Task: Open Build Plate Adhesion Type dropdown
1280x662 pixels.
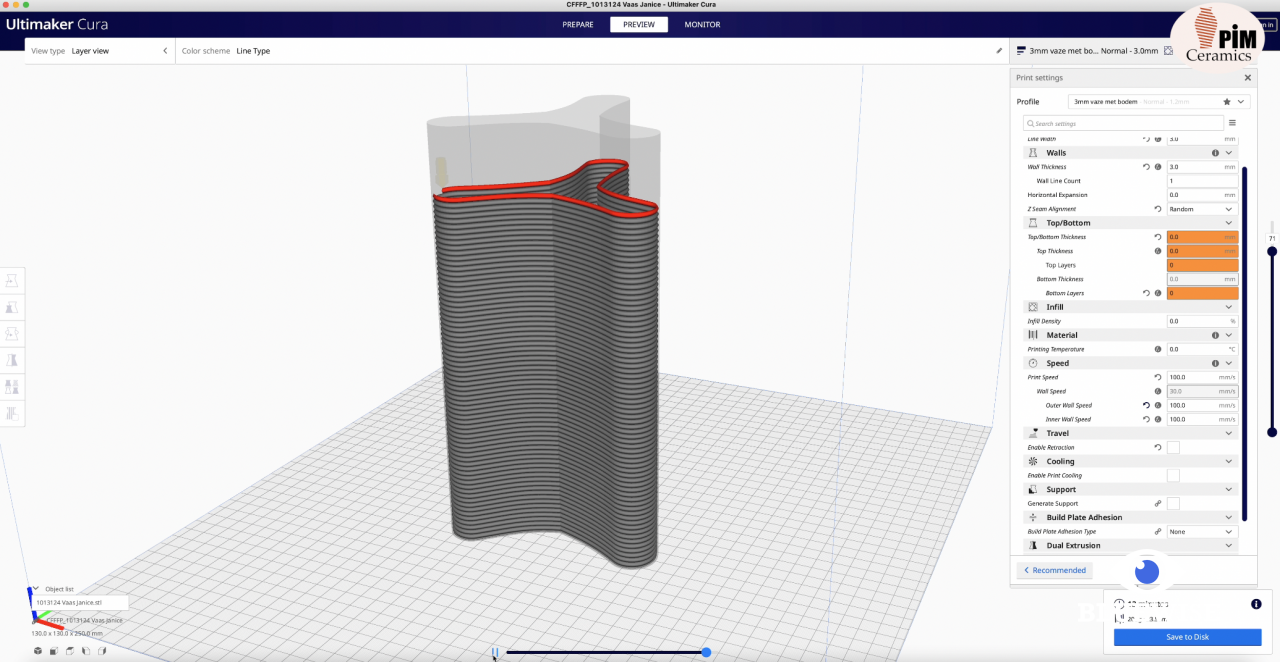Action: click(x=1202, y=531)
